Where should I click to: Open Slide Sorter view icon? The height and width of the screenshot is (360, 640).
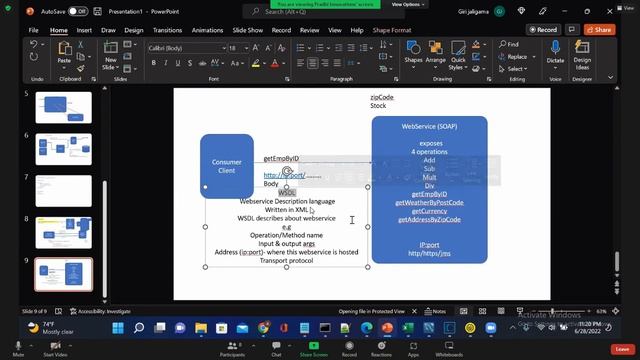482,311
